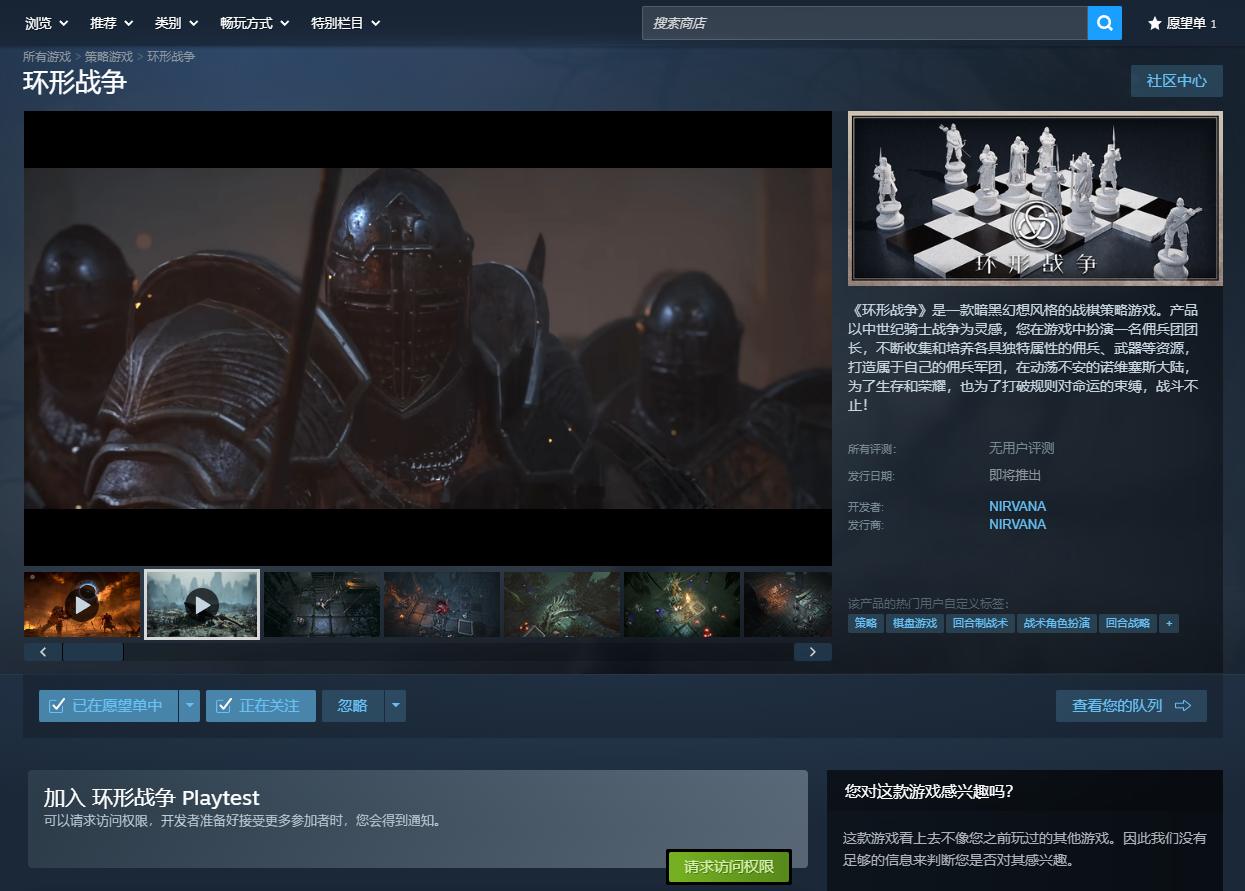The image size is (1245, 891).
Task: Click the chess-board game header image
Action: click(x=1035, y=198)
